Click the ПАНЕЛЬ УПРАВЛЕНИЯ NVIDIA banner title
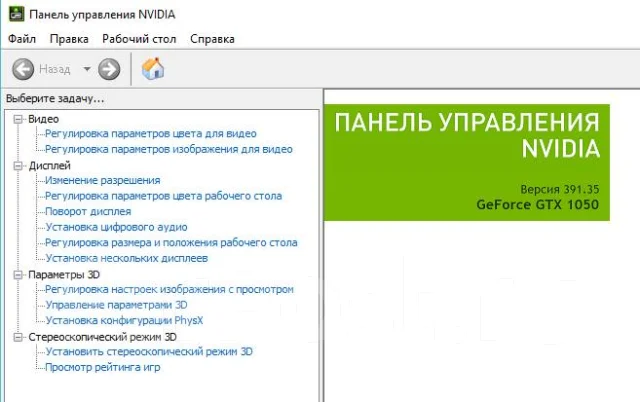The height and width of the screenshot is (402, 640). pos(467,135)
